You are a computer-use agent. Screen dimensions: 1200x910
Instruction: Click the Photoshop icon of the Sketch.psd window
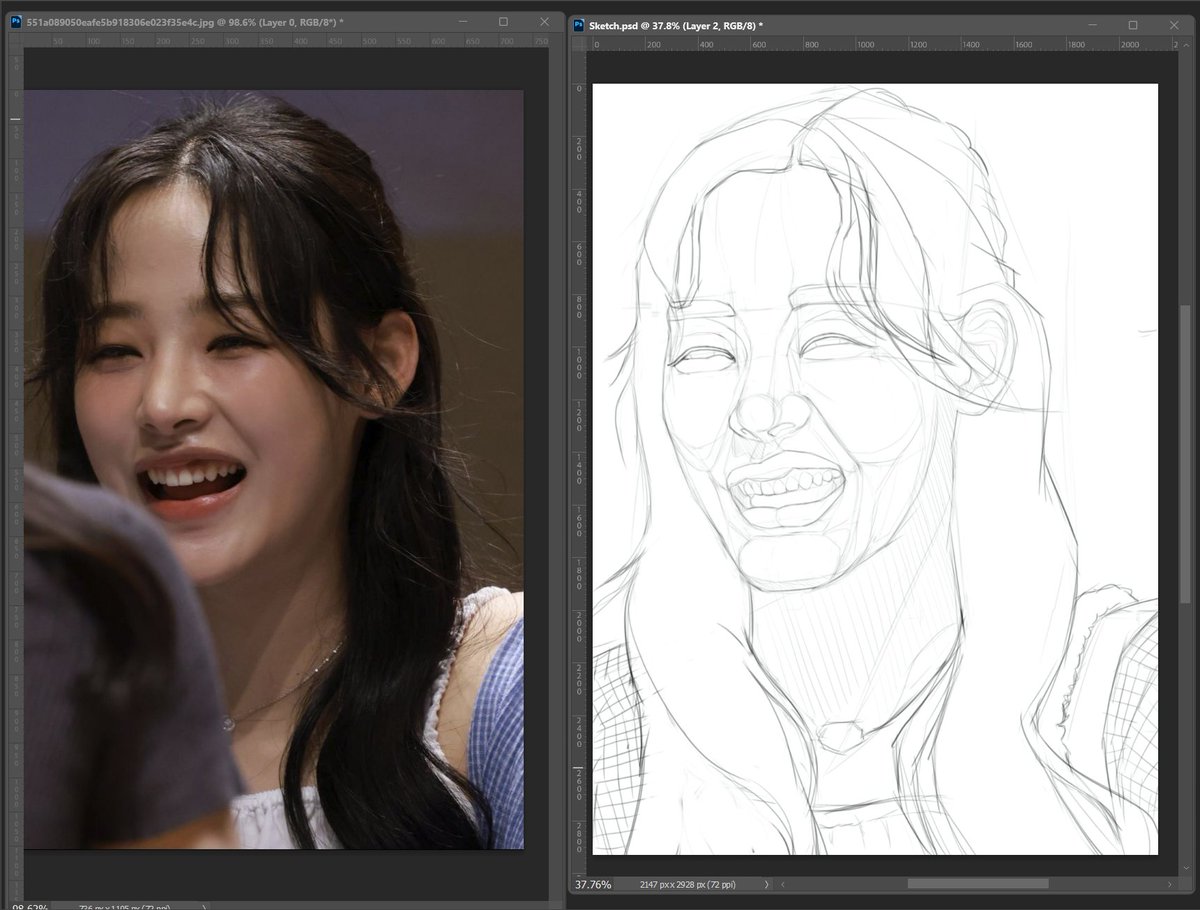point(579,25)
